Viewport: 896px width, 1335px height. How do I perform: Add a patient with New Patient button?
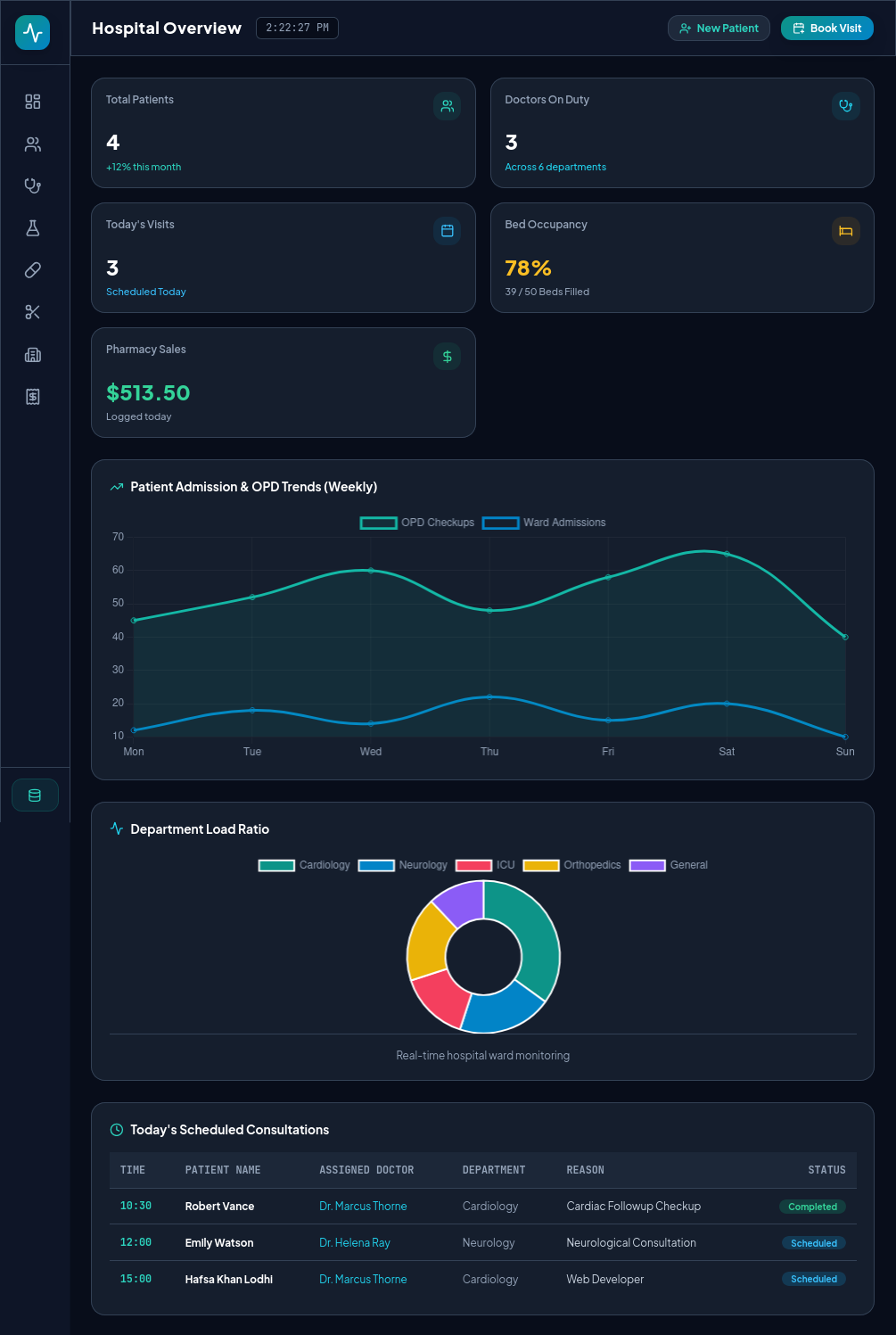coord(719,29)
